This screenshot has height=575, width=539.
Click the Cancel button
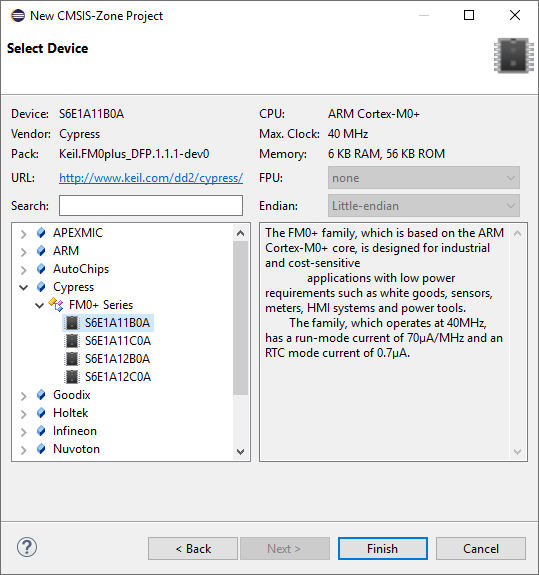point(481,549)
